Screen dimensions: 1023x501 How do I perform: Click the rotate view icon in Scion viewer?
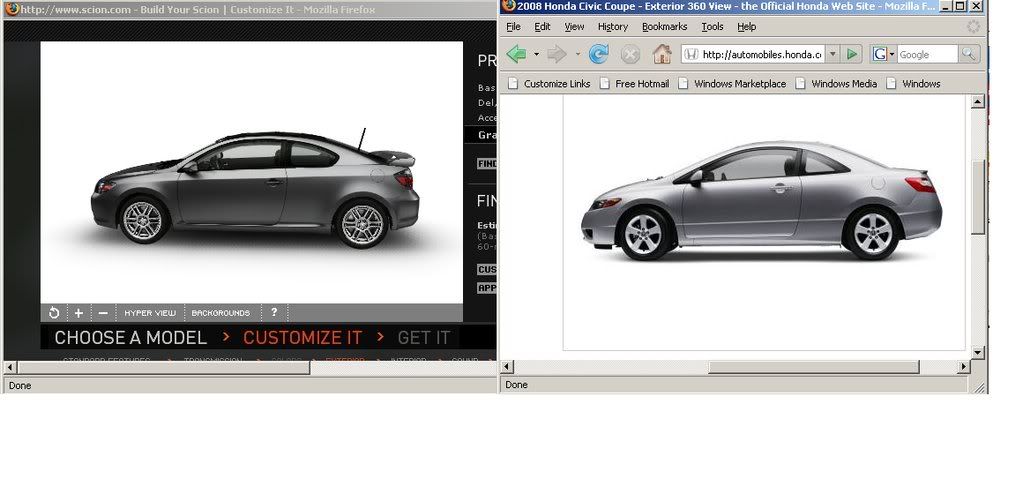pos(54,313)
